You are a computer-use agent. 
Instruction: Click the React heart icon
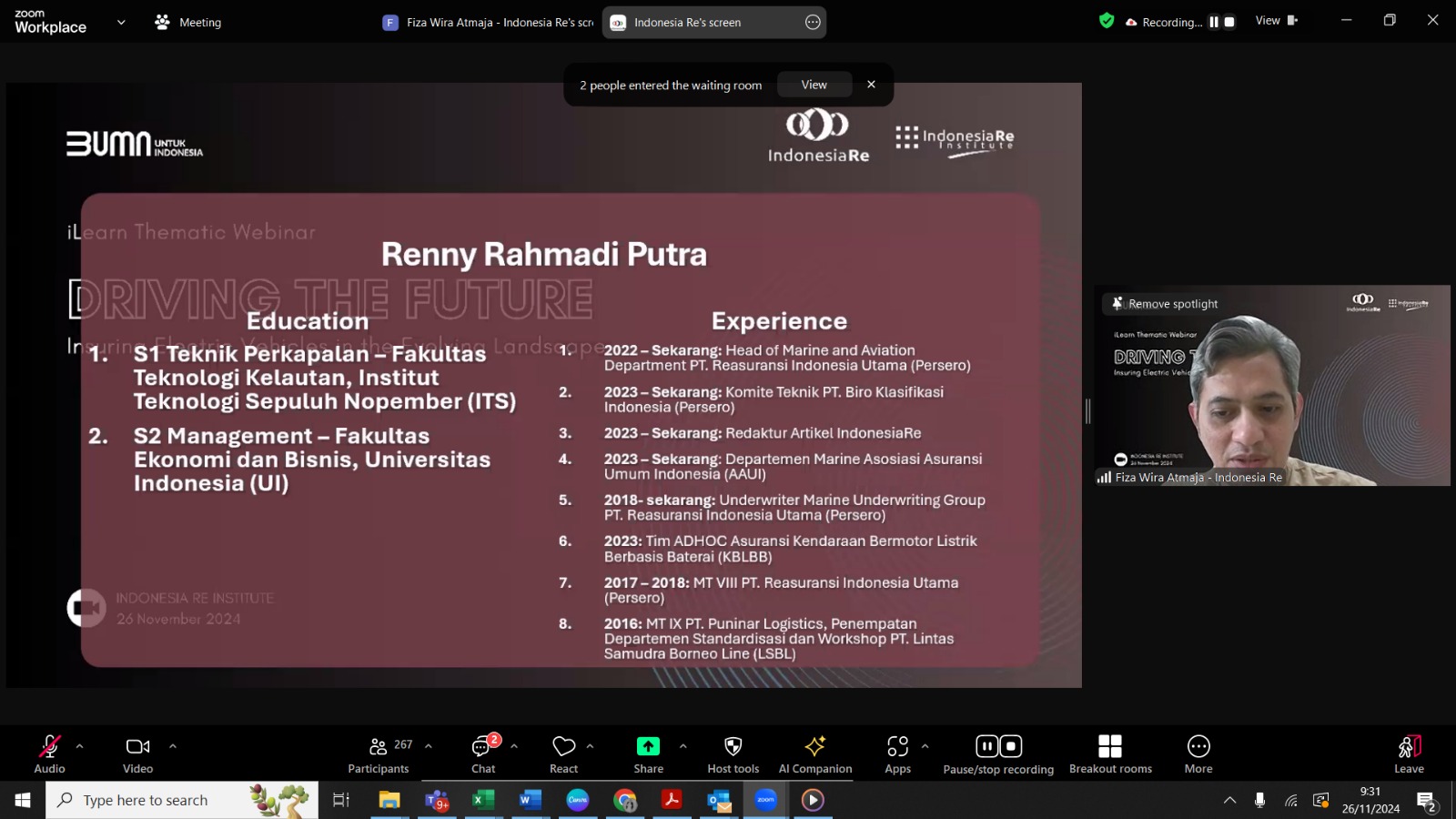coord(563,746)
